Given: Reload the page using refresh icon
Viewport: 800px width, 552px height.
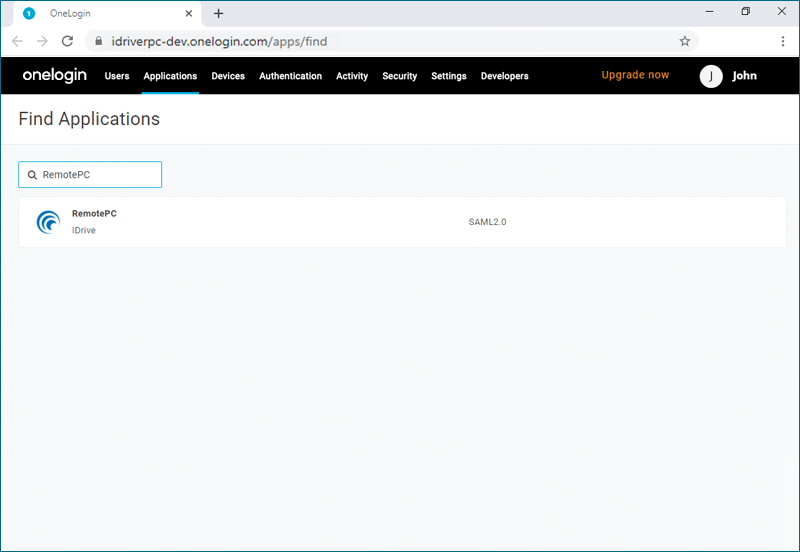Looking at the screenshot, I should tap(67, 41).
